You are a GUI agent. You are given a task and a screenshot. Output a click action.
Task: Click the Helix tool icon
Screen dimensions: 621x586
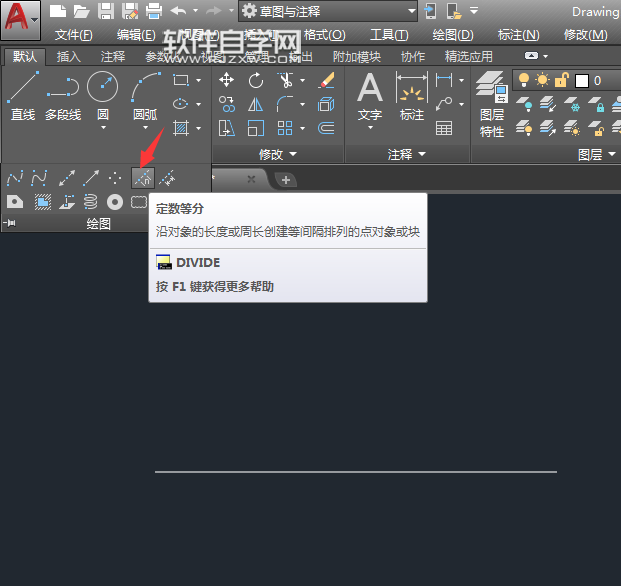click(x=90, y=202)
